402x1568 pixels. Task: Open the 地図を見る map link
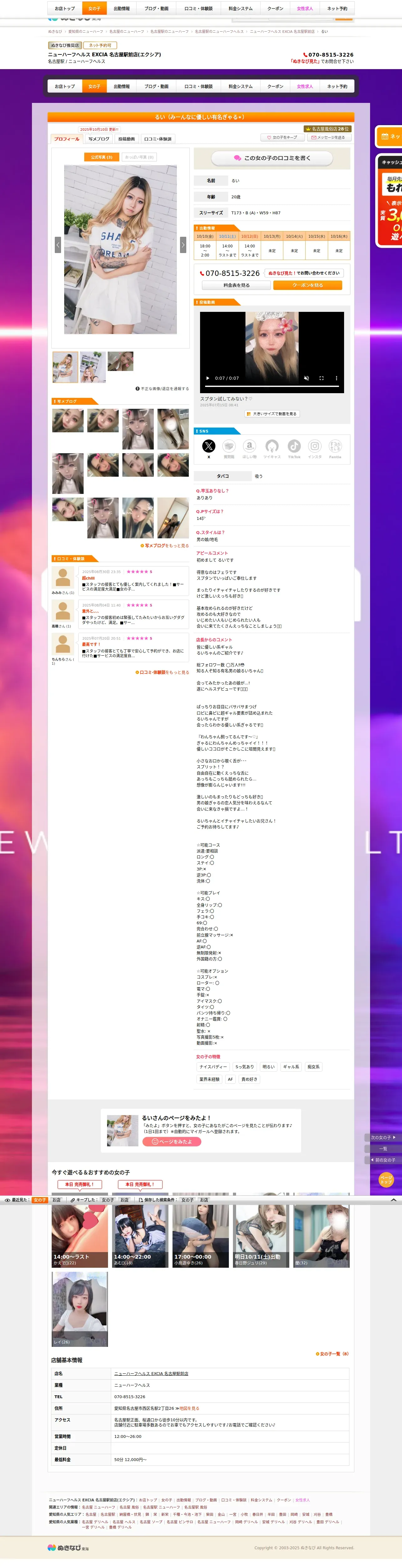click(189, 1408)
